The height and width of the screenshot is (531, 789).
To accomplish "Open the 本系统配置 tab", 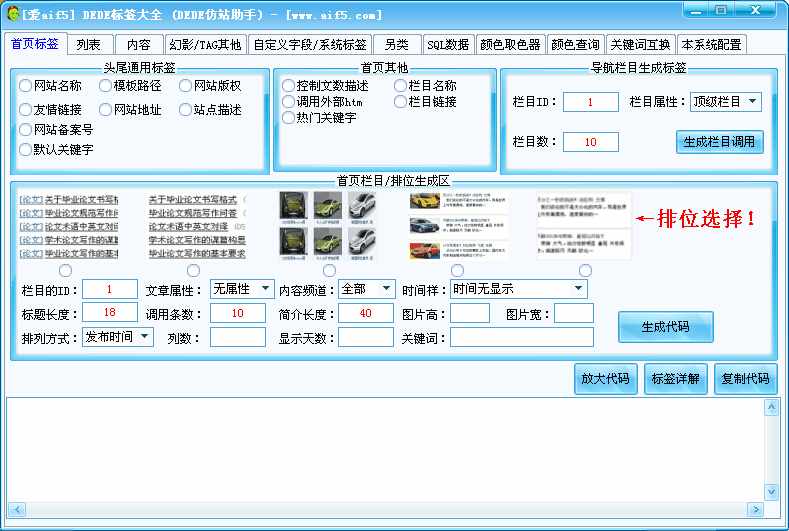I will [712, 45].
